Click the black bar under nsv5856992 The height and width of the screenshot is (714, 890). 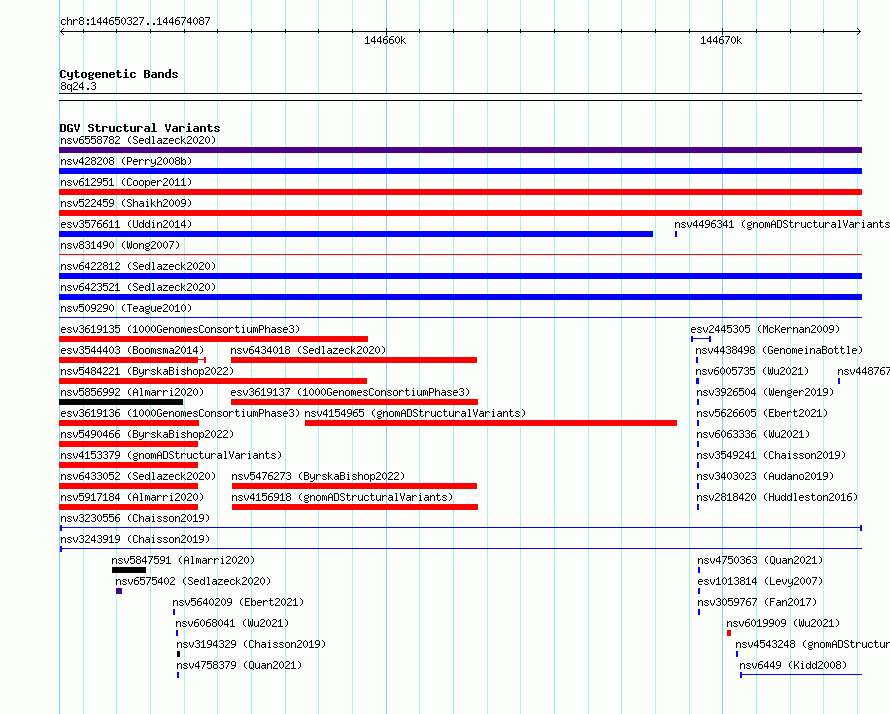121,402
